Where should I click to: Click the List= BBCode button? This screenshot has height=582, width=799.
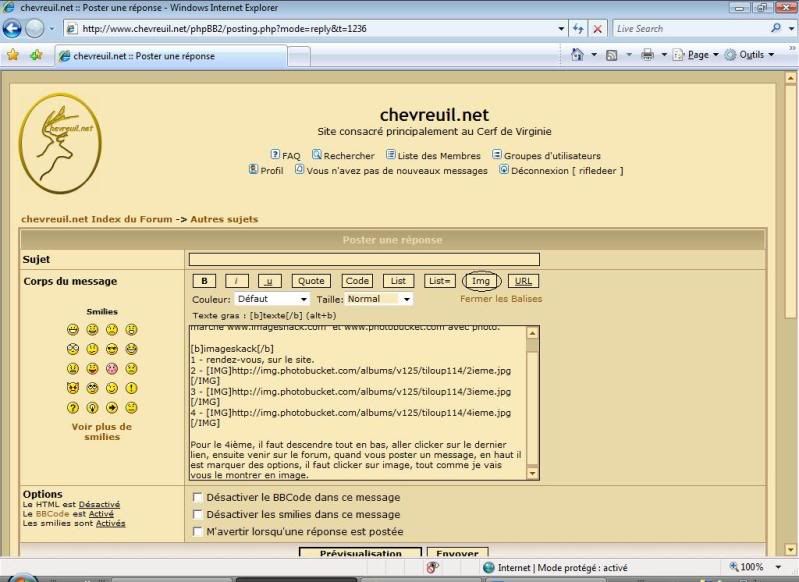(x=439, y=281)
